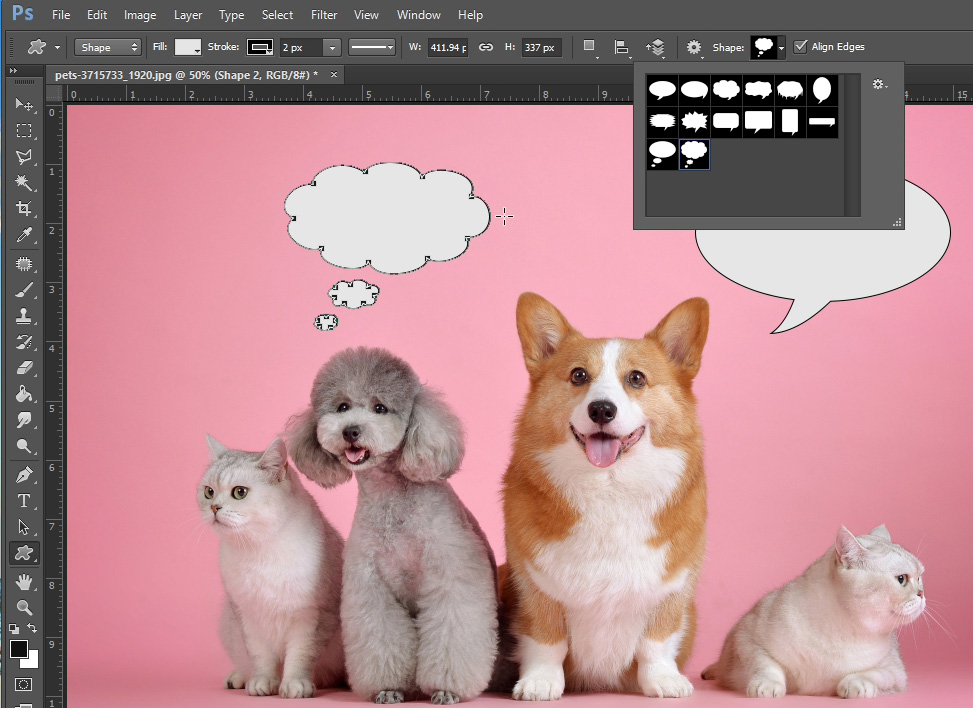The image size is (973, 708).
Task: Choose the cloud thought bubble shape thumbnail
Action: click(x=694, y=154)
